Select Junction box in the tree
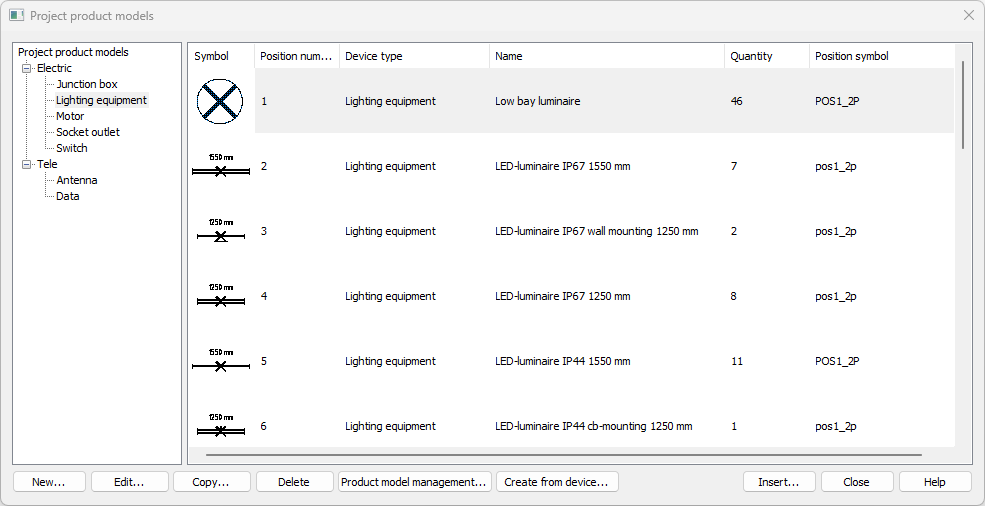The image size is (985, 506). tap(86, 84)
